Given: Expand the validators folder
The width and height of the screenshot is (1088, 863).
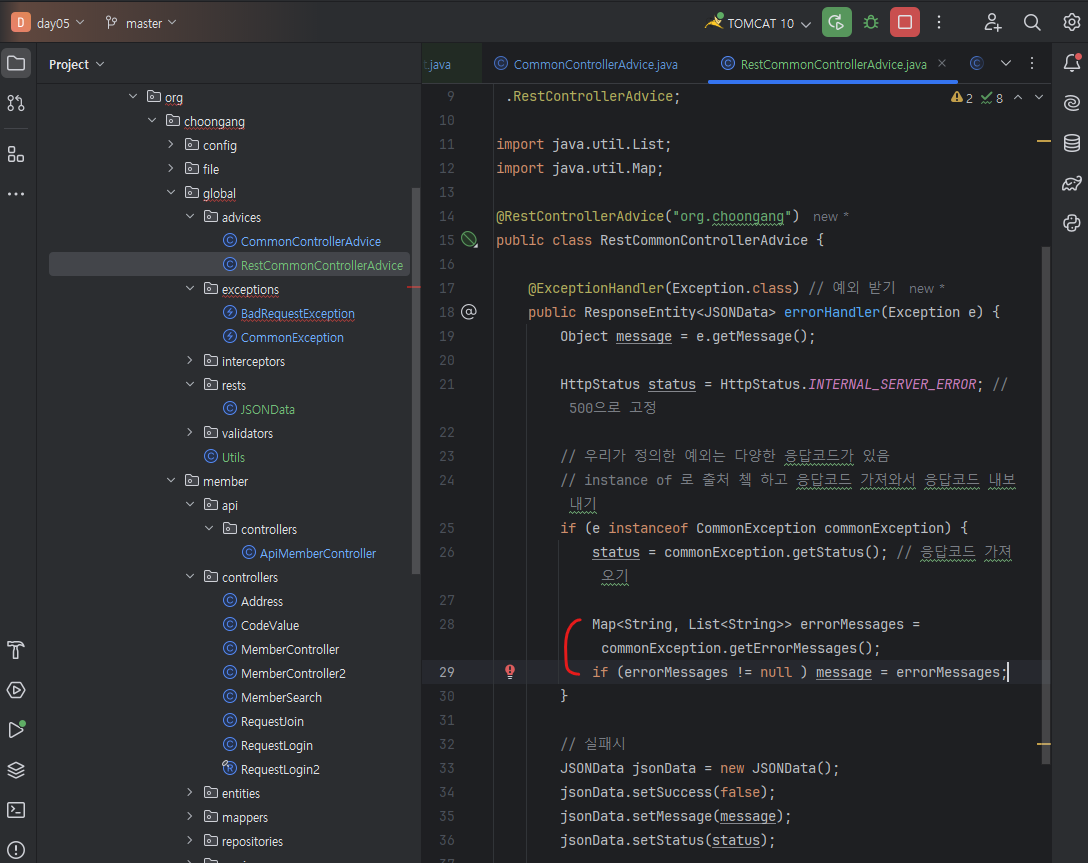Looking at the screenshot, I should [x=189, y=433].
